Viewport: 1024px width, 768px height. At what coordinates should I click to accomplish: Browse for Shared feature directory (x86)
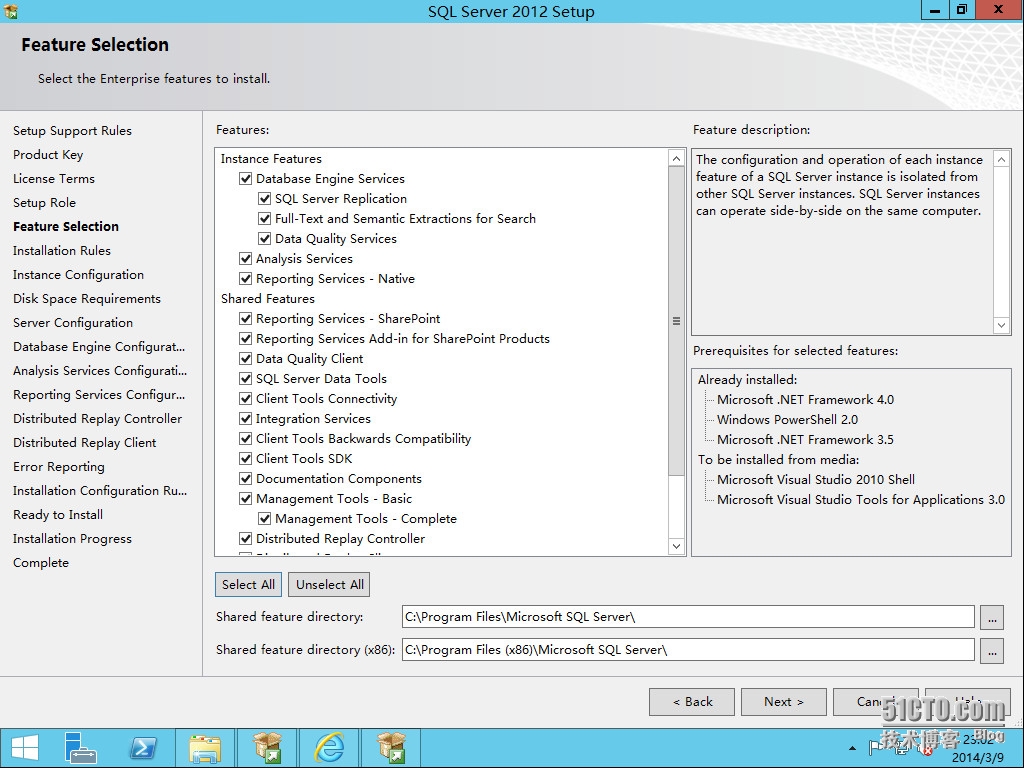992,650
